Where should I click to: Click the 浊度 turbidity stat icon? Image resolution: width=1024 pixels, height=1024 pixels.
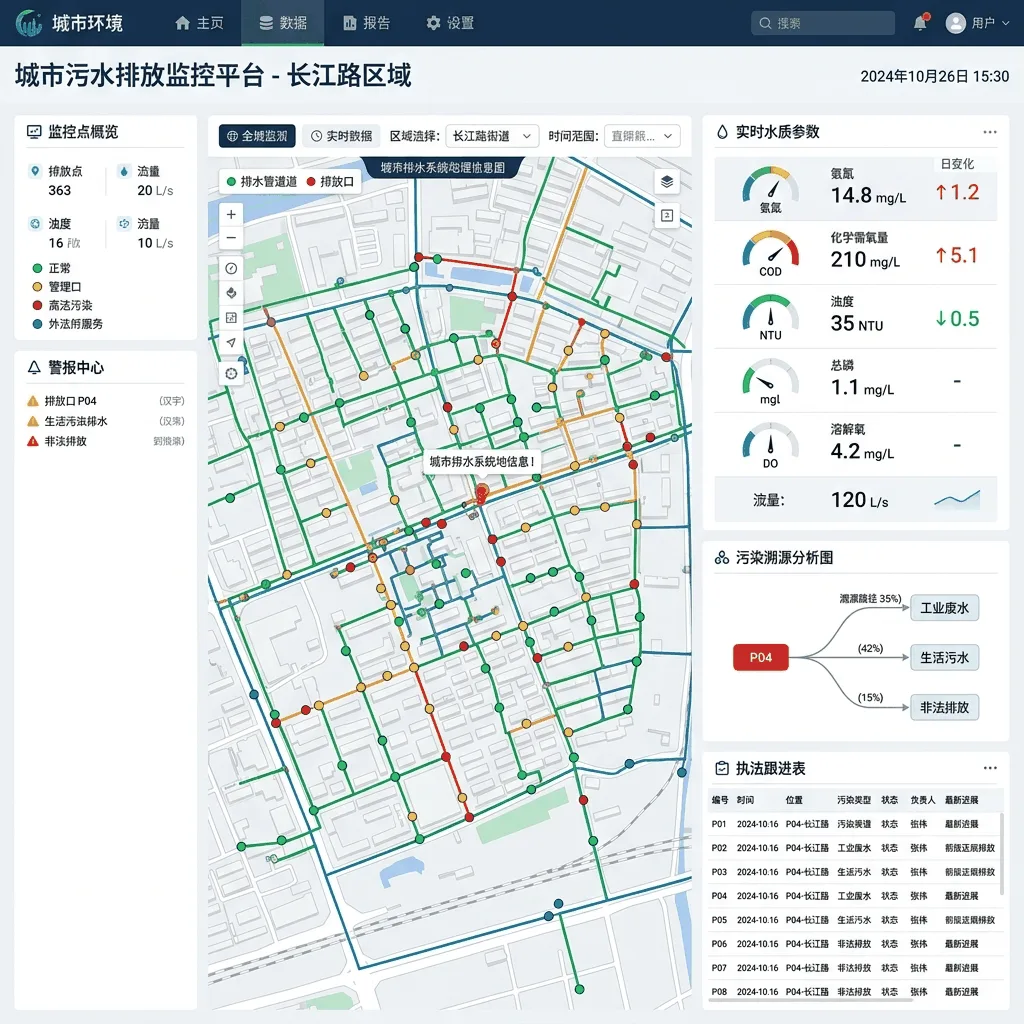point(35,223)
